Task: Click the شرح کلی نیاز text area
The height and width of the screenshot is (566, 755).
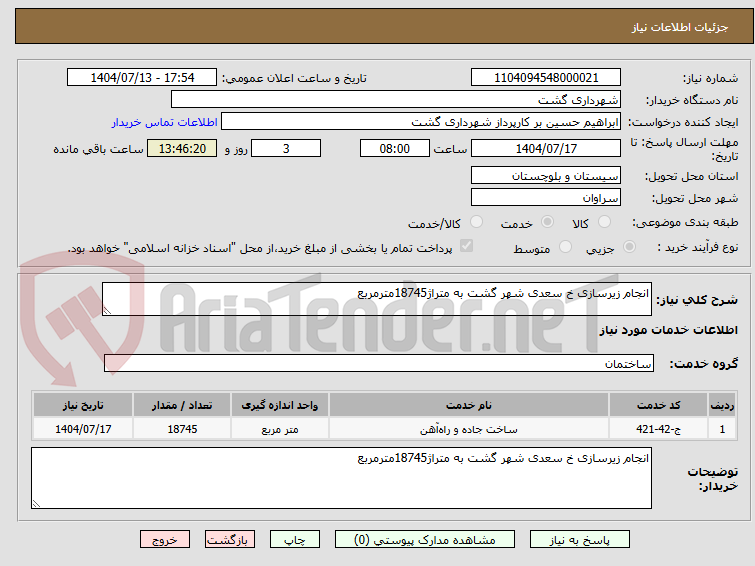Action: click(377, 299)
